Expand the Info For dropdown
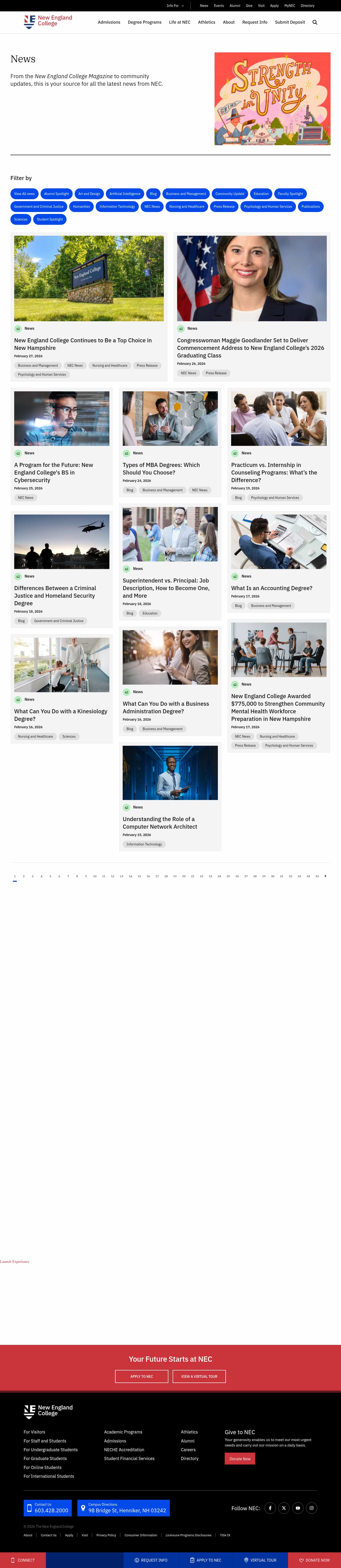The image size is (341, 1568). [x=175, y=5]
